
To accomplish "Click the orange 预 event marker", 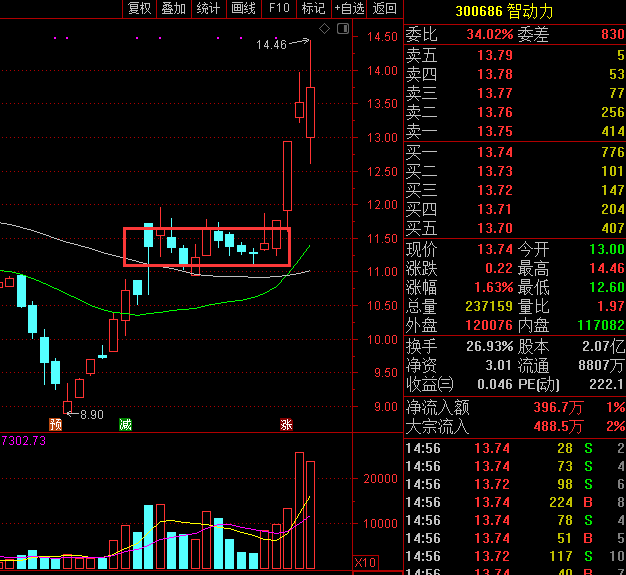I will [x=55, y=424].
